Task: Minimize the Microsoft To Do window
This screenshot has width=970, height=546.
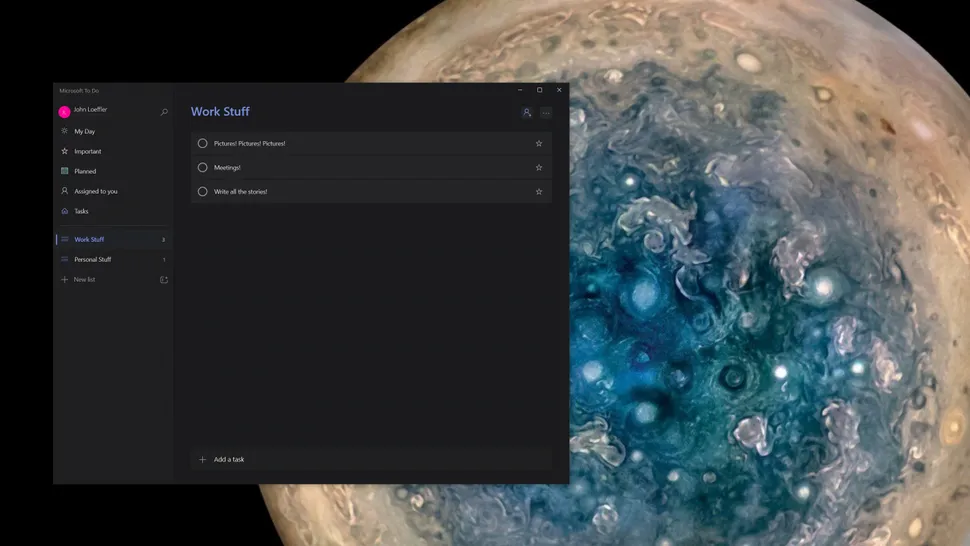Action: pyautogui.click(x=520, y=90)
